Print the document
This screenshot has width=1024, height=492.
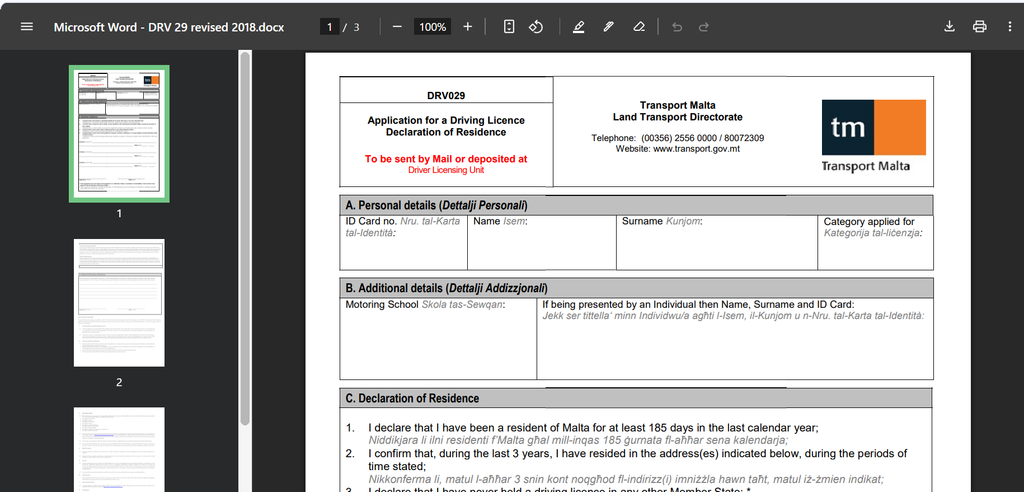coord(980,27)
